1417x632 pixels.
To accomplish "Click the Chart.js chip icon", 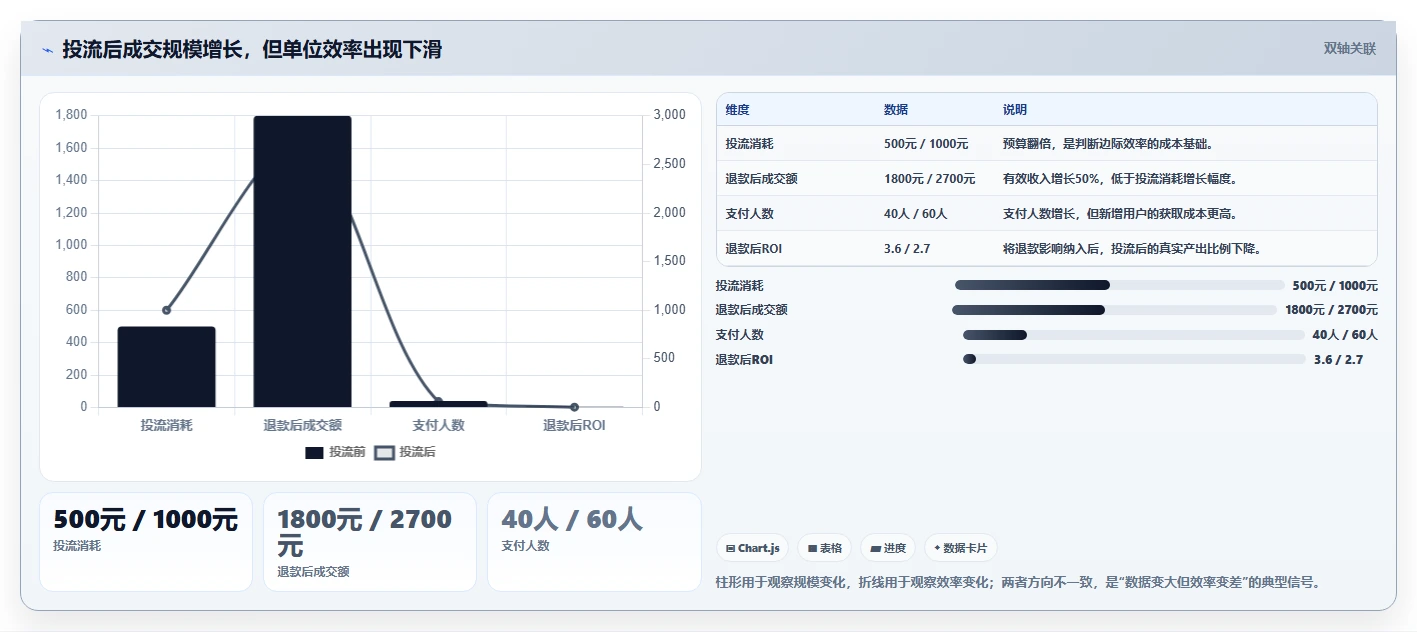I will point(730,548).
